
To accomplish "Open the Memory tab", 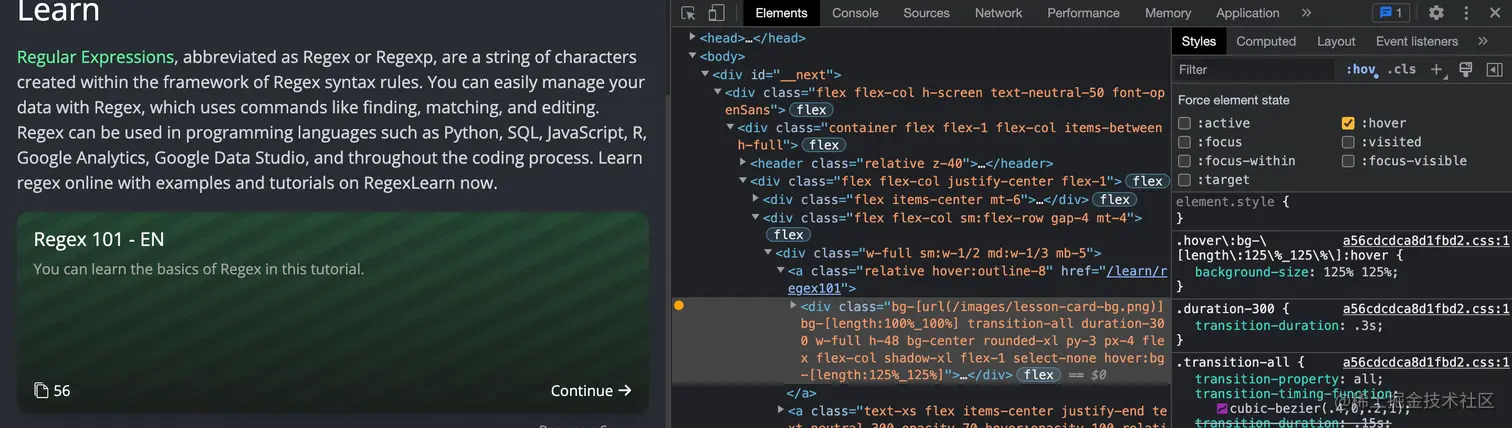I will [x=1168, y=13].
